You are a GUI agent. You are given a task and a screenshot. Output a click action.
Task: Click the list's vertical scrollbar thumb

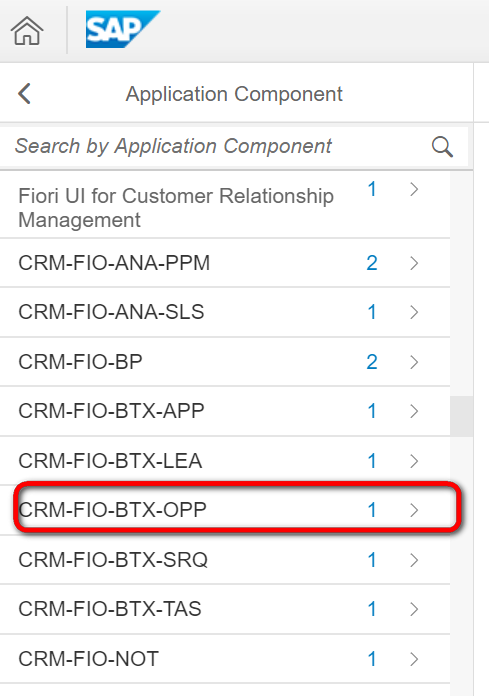coord(461,416)
